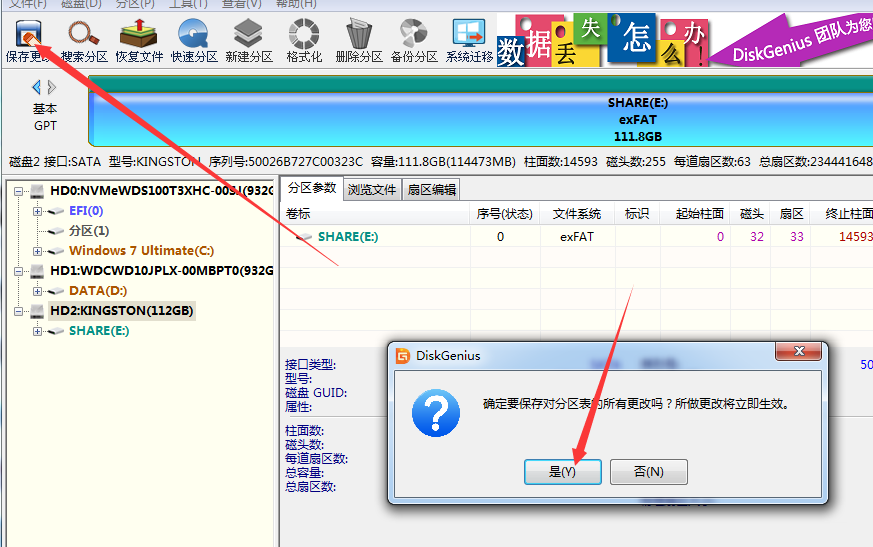Click the blue question mark dialog icon
The width and height of the screenshot is (873, 547).
point(436,413)
